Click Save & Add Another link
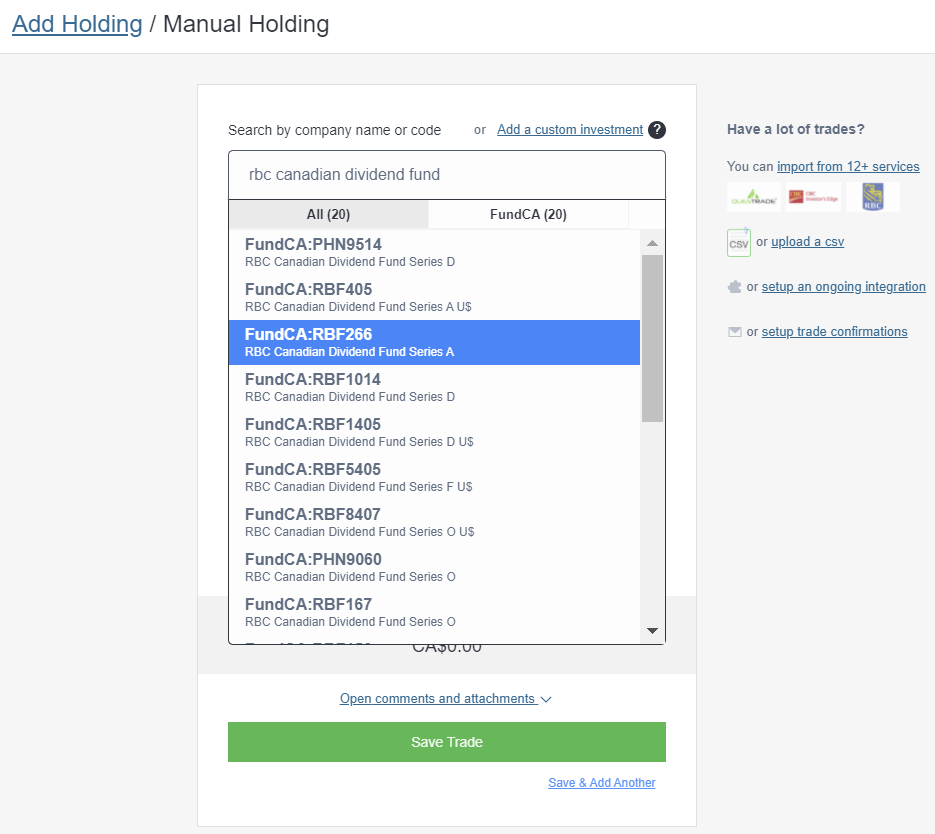This screenshot has height=834, width=935. (602, 783)
